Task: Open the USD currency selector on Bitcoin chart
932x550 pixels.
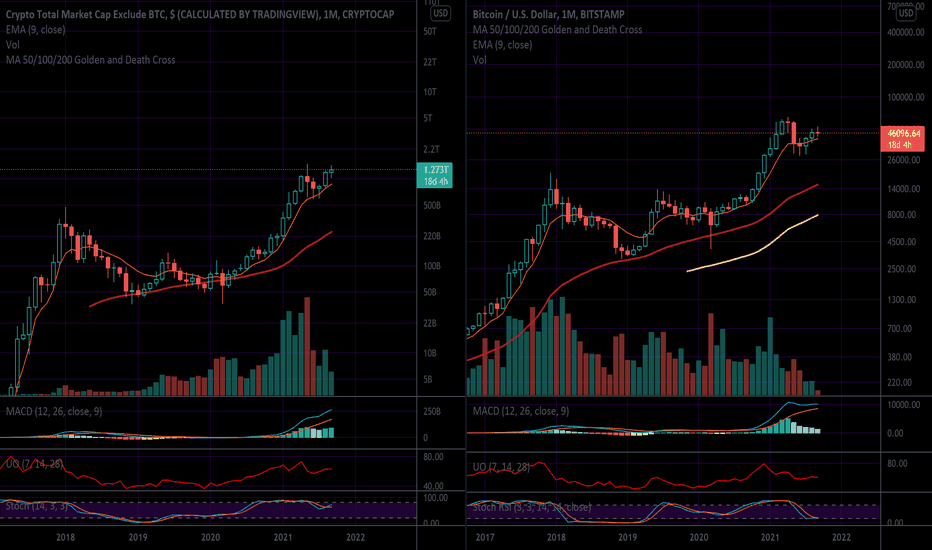Action: pyautogui.click(x=906, y=13)
